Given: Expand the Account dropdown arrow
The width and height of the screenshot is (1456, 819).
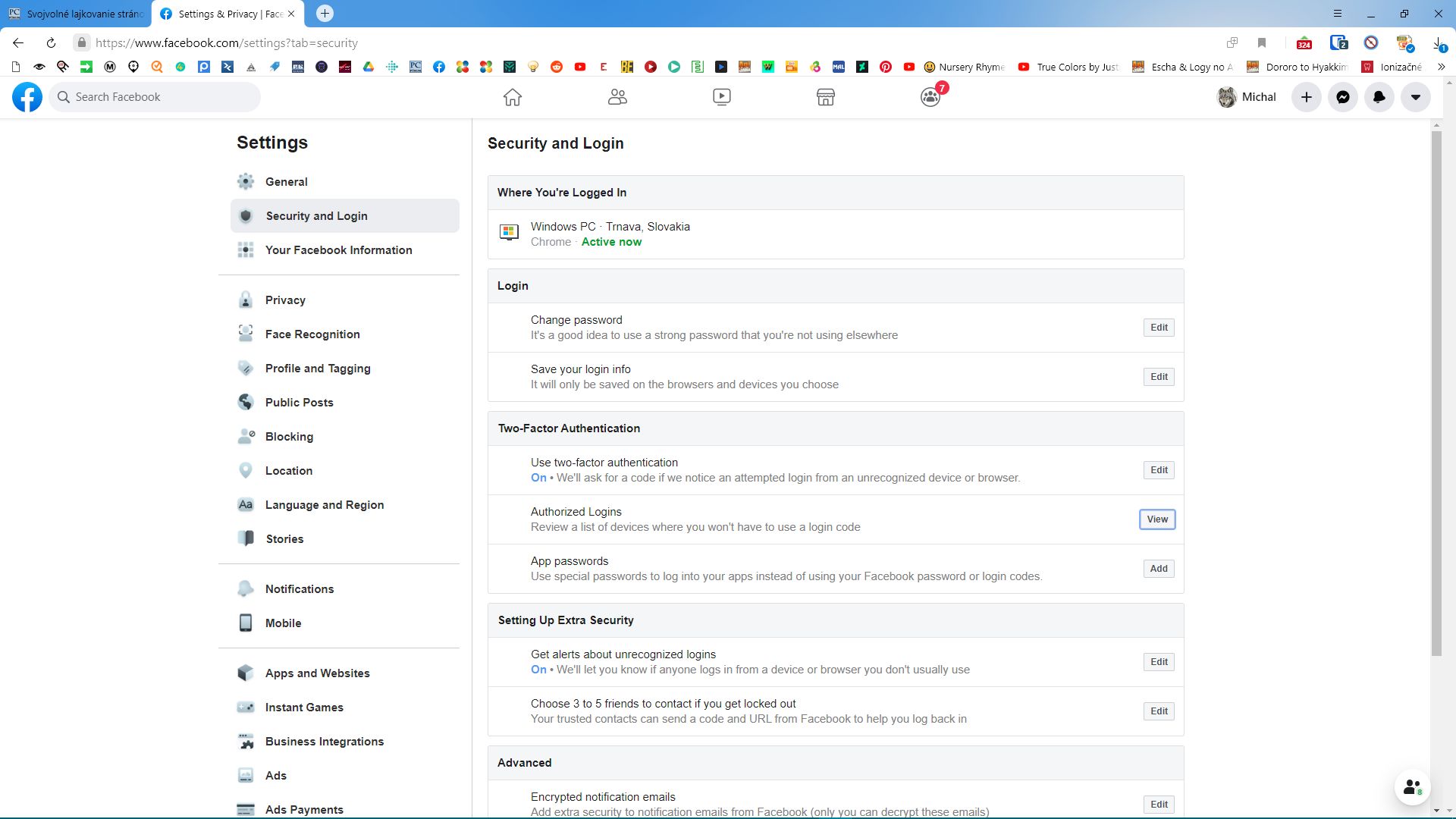Looking at the screenshot, I should (x=1415, y=97).
